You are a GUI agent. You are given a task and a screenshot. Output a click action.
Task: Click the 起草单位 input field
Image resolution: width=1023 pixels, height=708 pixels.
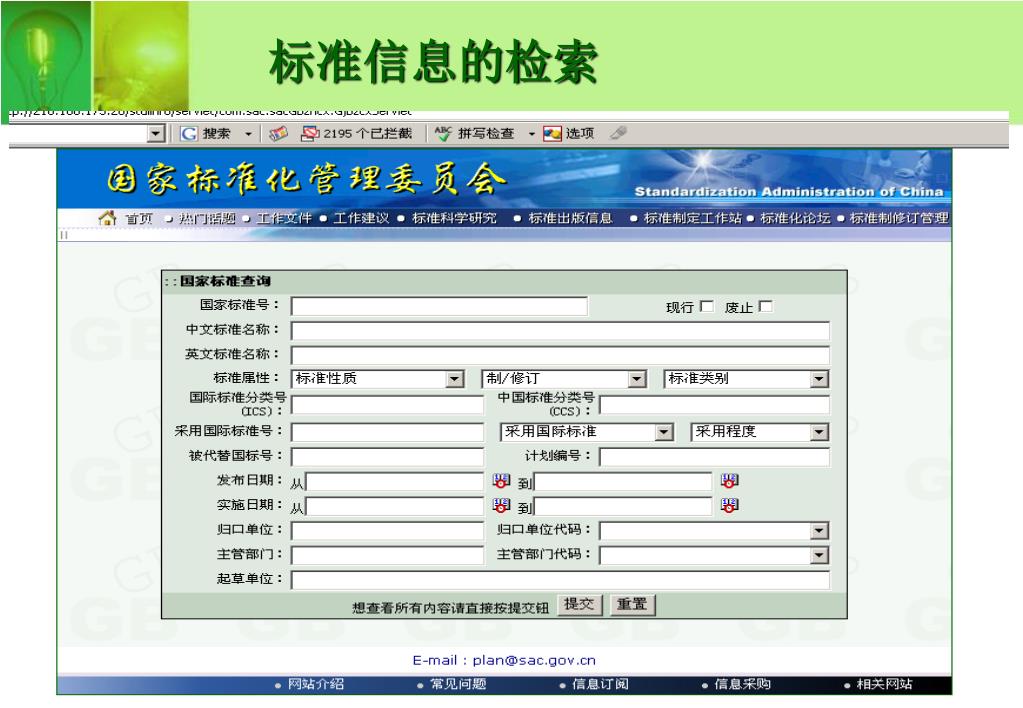(560, 580)
